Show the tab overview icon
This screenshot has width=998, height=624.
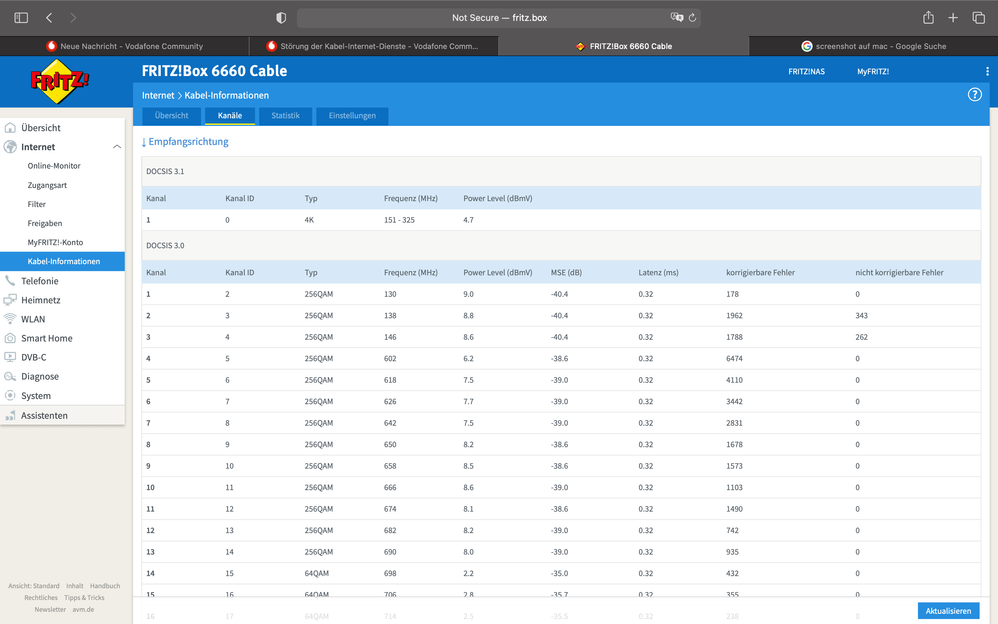[978, 18]
